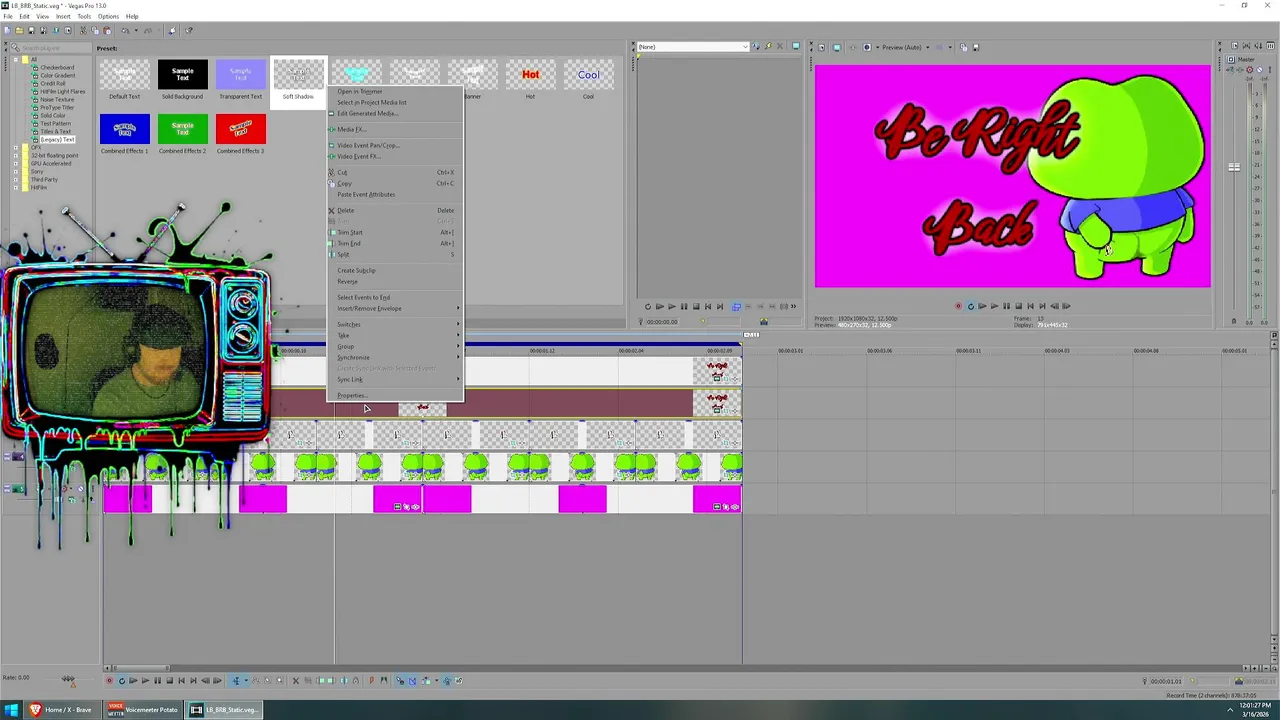Expand the Third Party folder
The height and width of the screenshot is (720, 1280).
[x=15, y=180]
